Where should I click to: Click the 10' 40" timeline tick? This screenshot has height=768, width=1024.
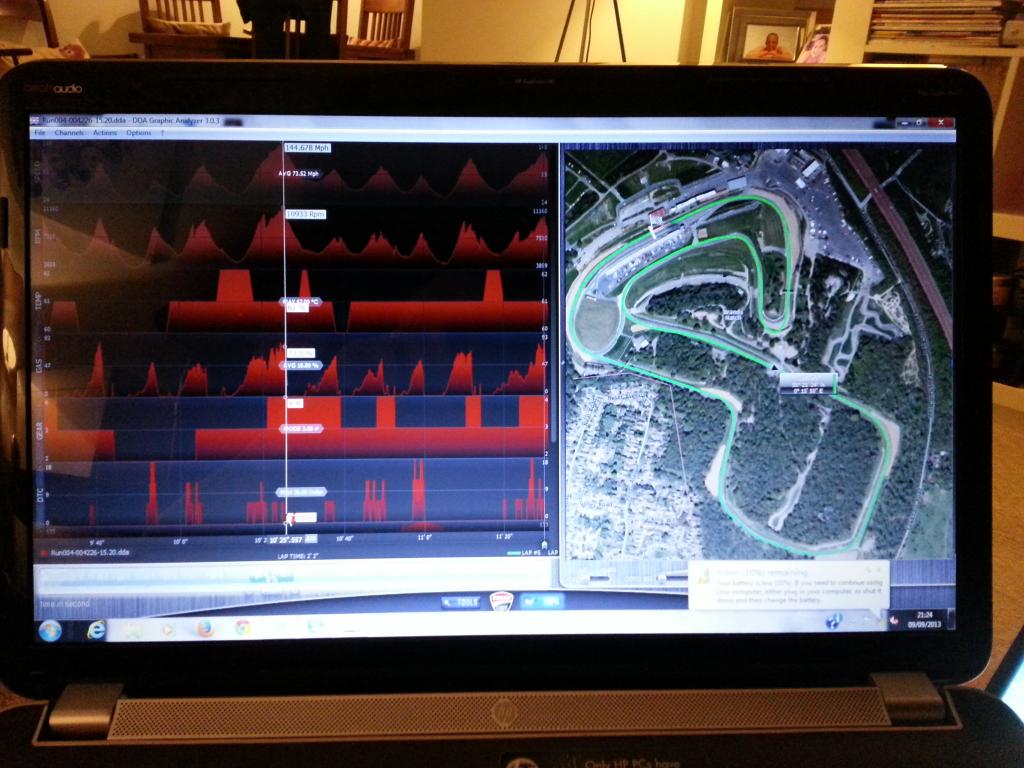click(344, 538)
